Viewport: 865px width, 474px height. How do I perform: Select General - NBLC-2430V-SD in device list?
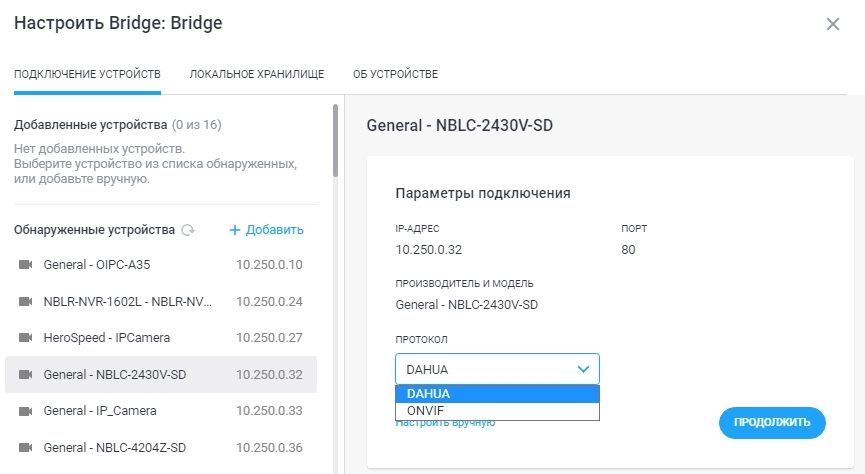(x=161, y=375)
